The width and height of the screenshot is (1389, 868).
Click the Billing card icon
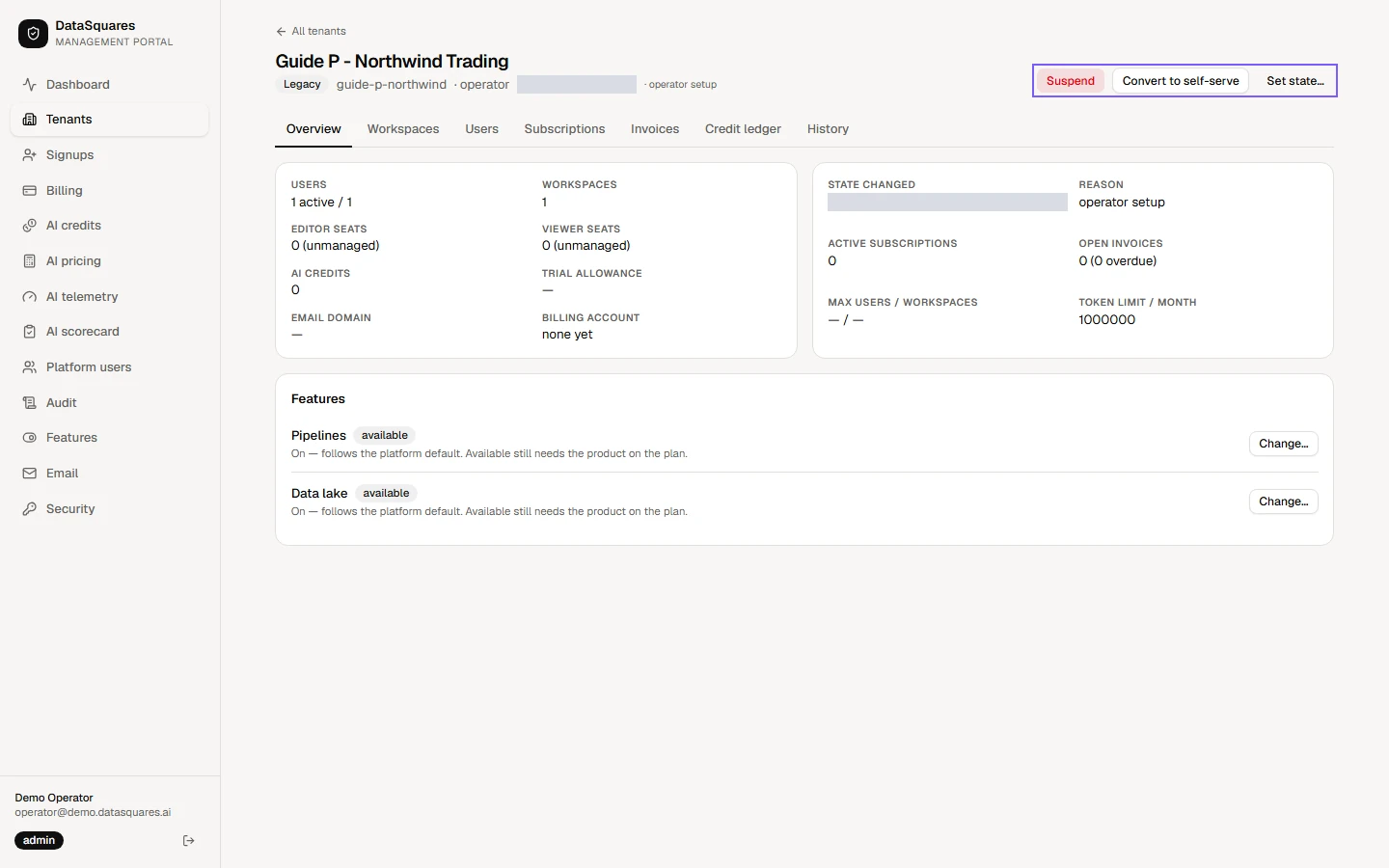coord(30,191)
